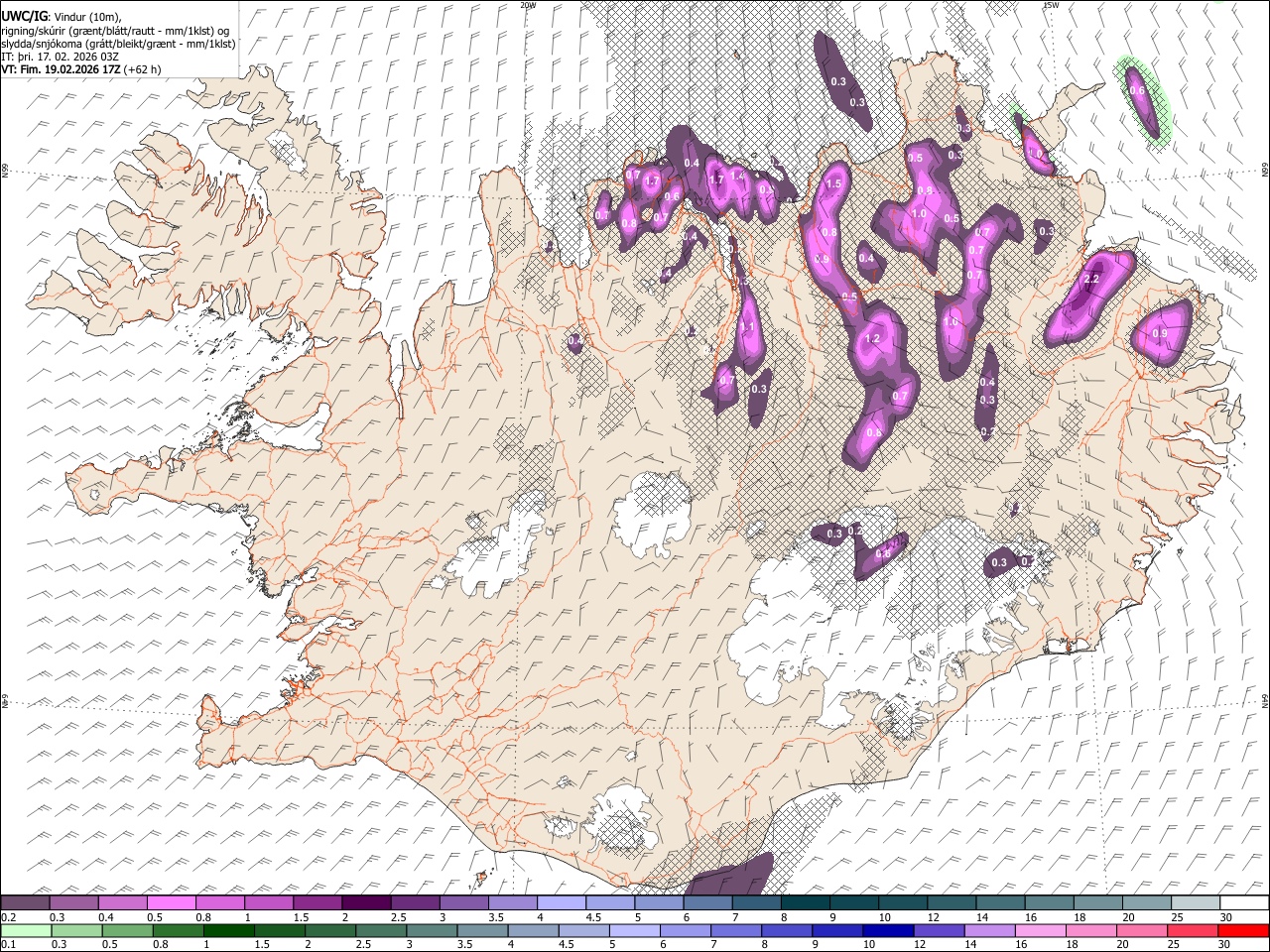1270x952 pixels.
Task: Click the '2' label on the lower scale
Action: (x=309, y=945)
